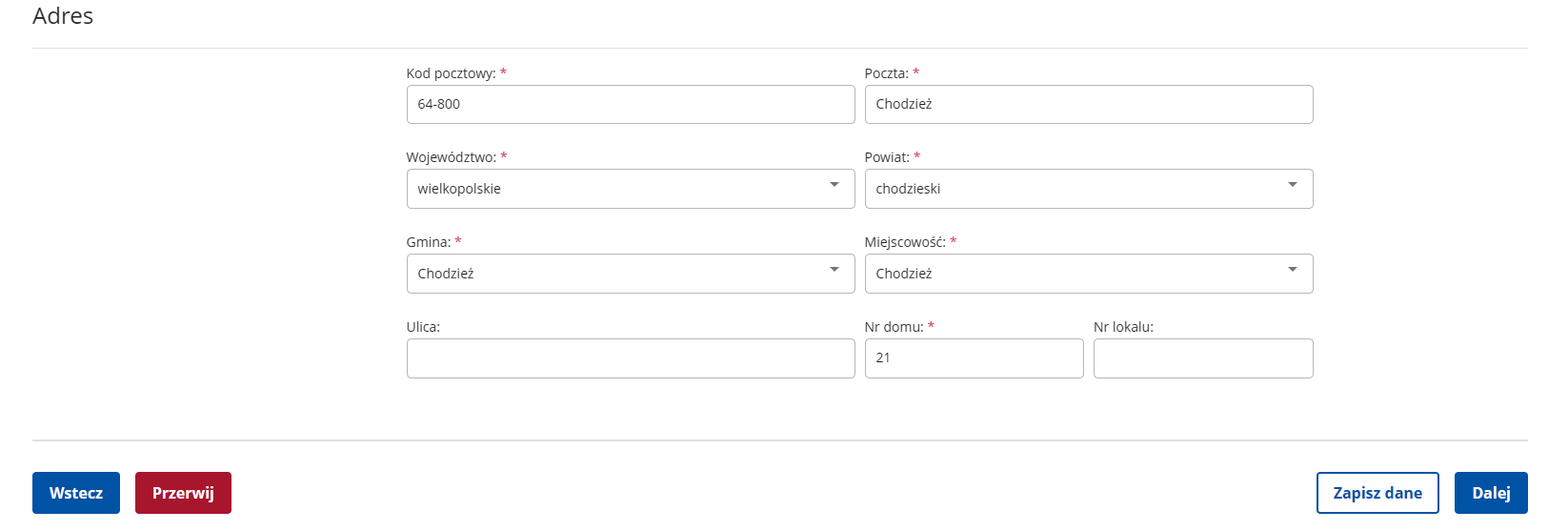The image size is (1568, 531).
Task: Click the arrow icon of Miejscowość dropdown
Action: 1293,270
